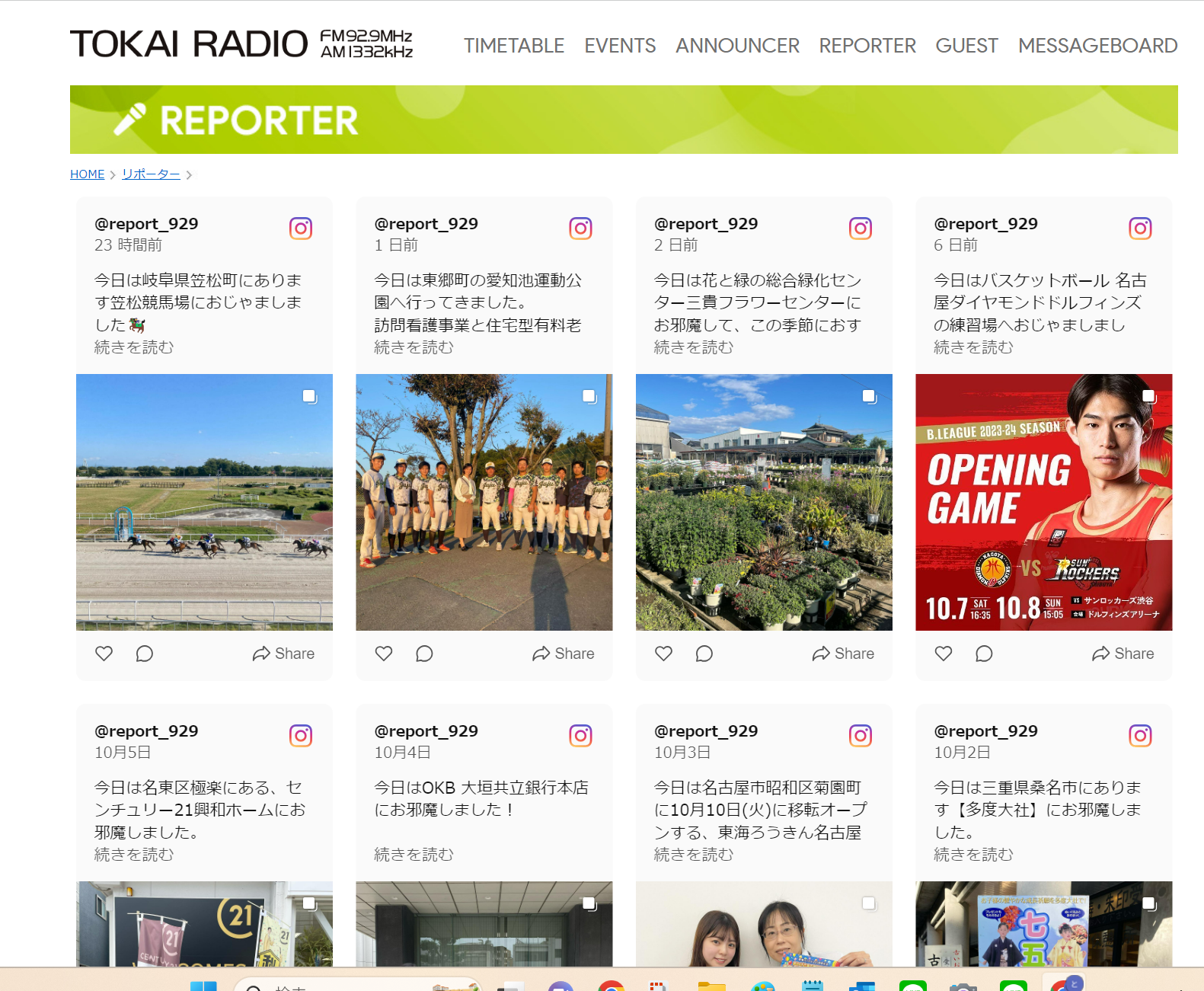Toggle heart like on baseball team post
The width and height of the screenshot is (1204, 991).
pos(384,654)
